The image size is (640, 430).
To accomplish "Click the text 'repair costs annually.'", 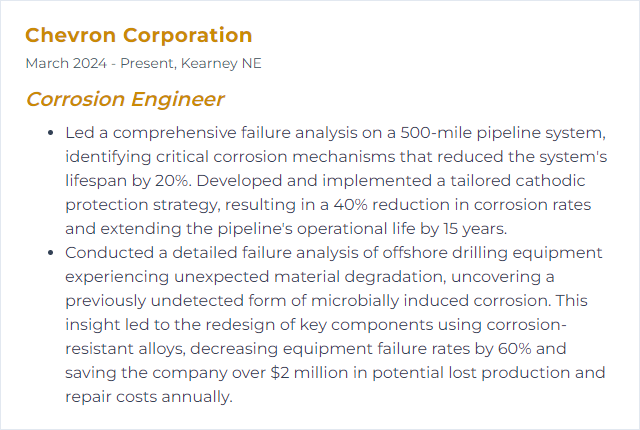I will (149, 397).
